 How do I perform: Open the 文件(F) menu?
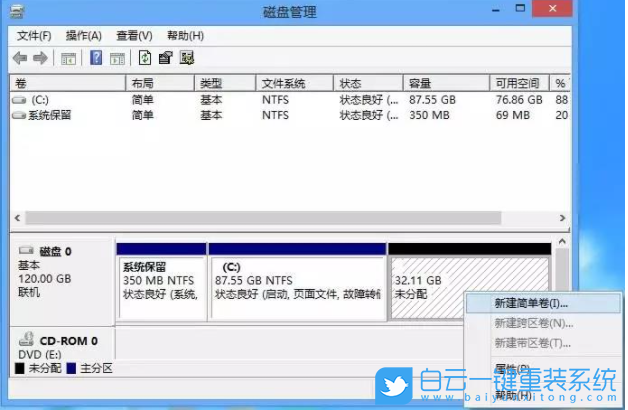35,35
